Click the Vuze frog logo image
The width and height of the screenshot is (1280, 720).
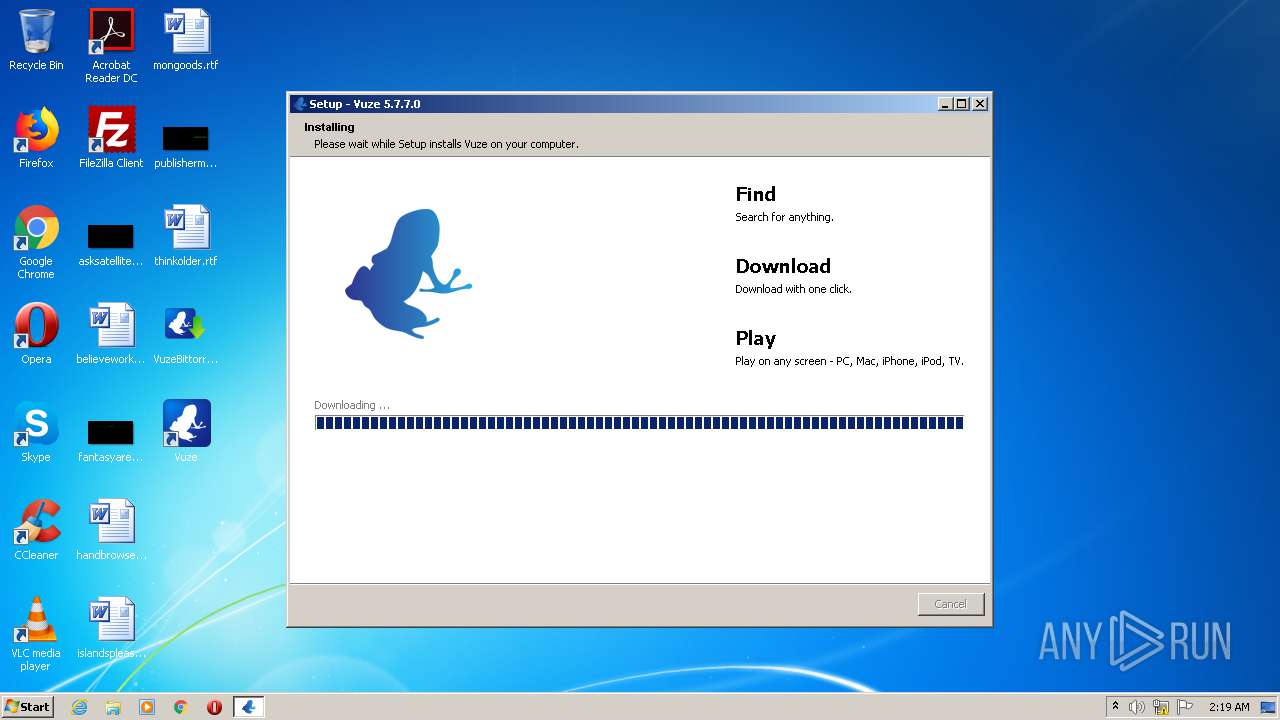tap(408, 273)
